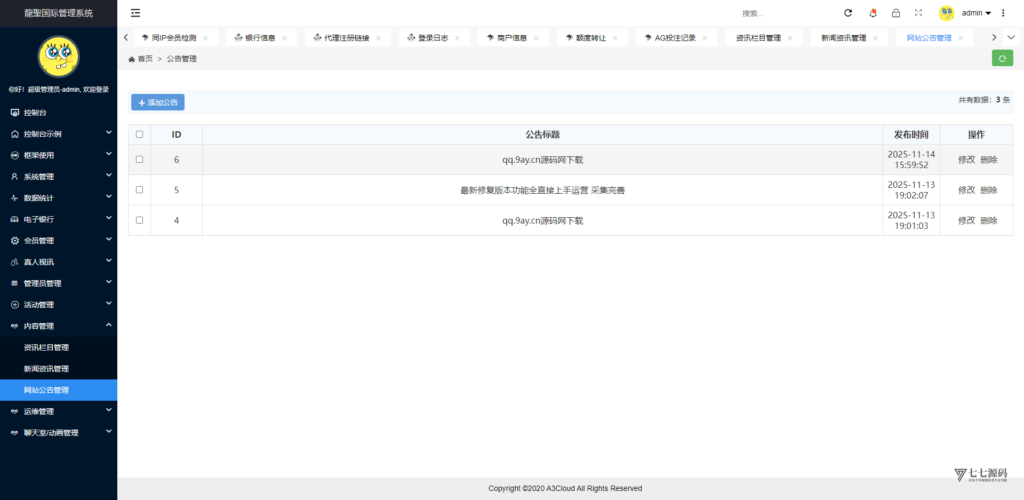Click the green reload button

point(1002,58)
